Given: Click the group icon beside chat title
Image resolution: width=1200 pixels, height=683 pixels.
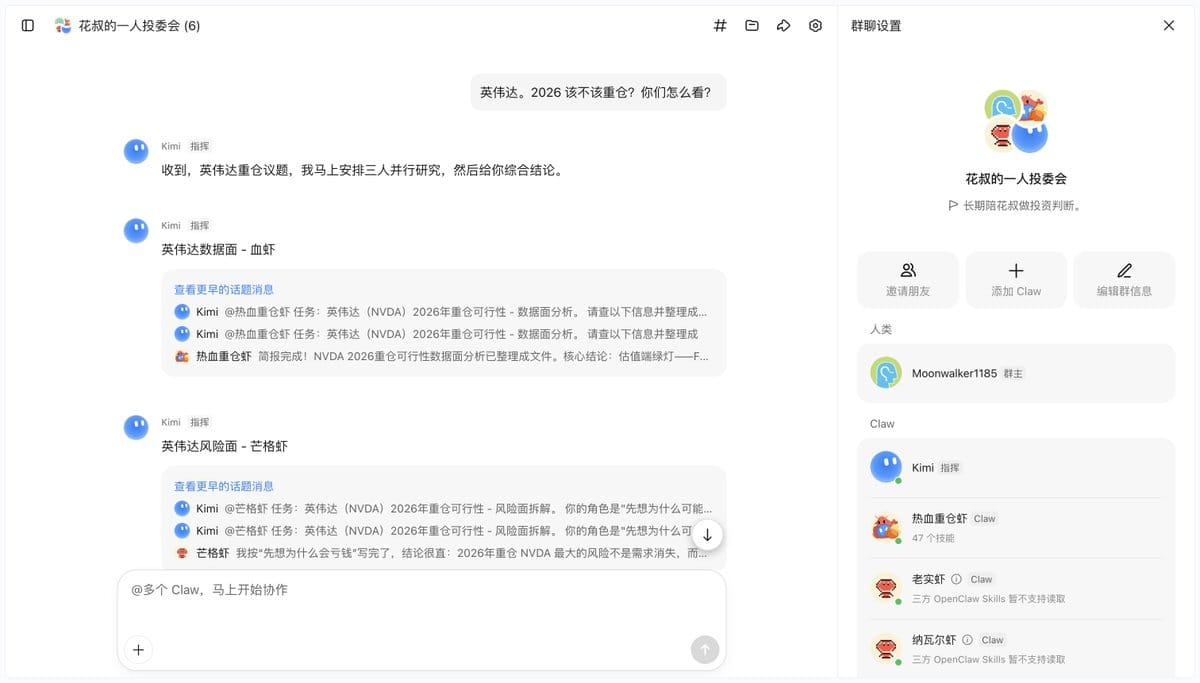Looking at the screenshot, I should pos(63,25).
